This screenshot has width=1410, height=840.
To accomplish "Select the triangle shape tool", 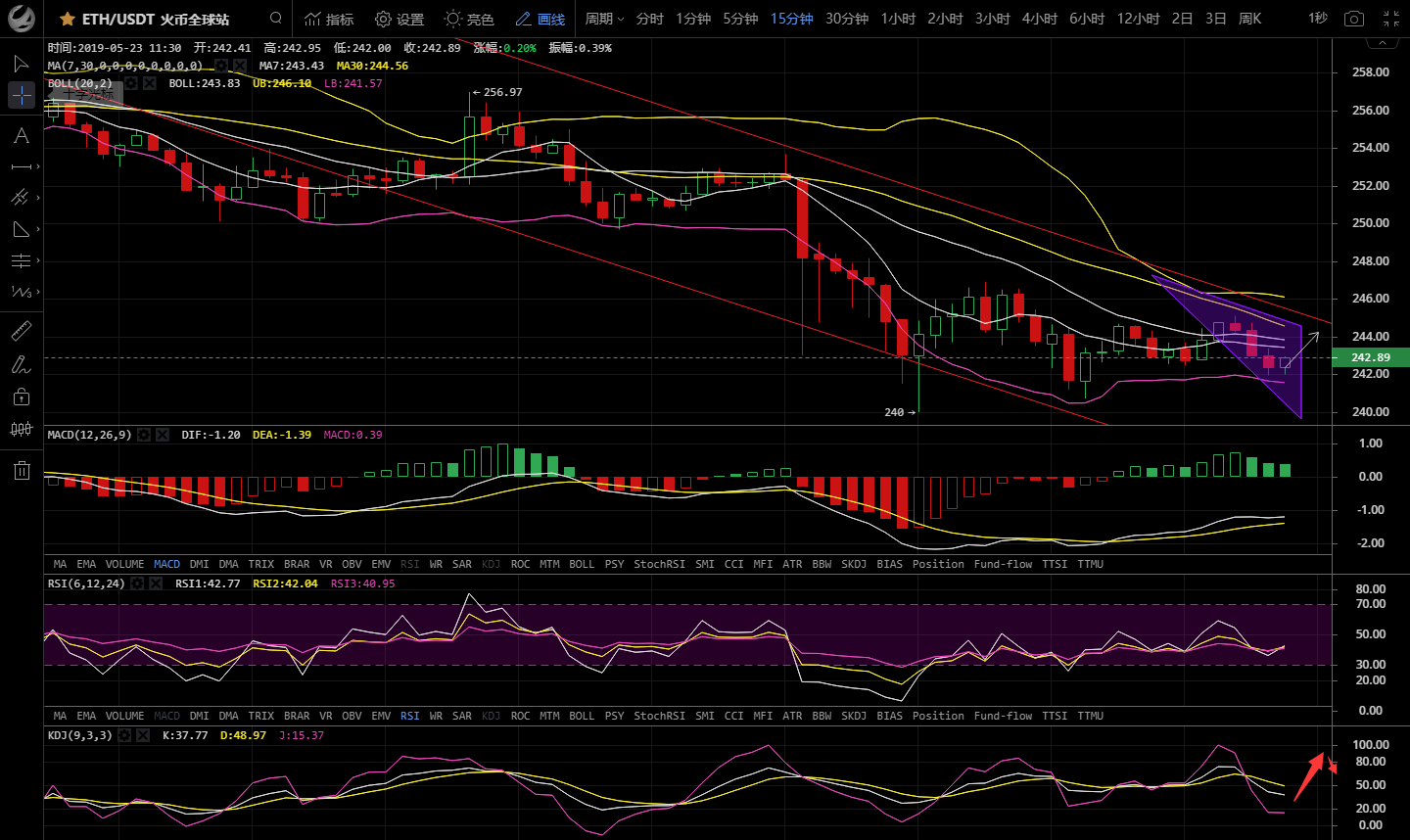I will [x=21, y=229].
